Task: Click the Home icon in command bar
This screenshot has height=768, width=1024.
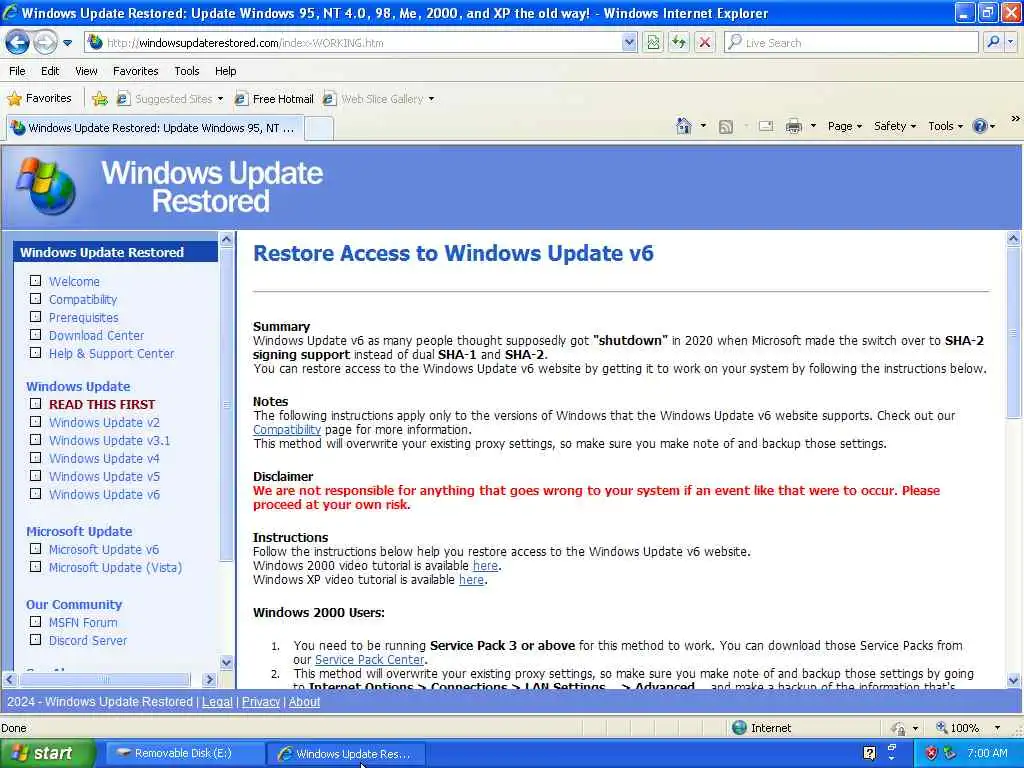Action: click(684, 126)
